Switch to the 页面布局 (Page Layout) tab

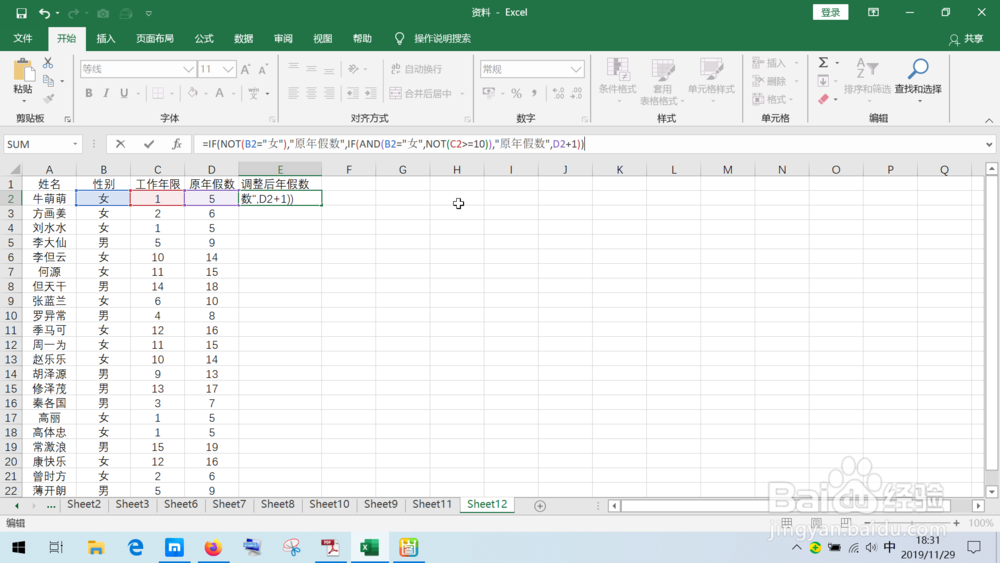155,38
